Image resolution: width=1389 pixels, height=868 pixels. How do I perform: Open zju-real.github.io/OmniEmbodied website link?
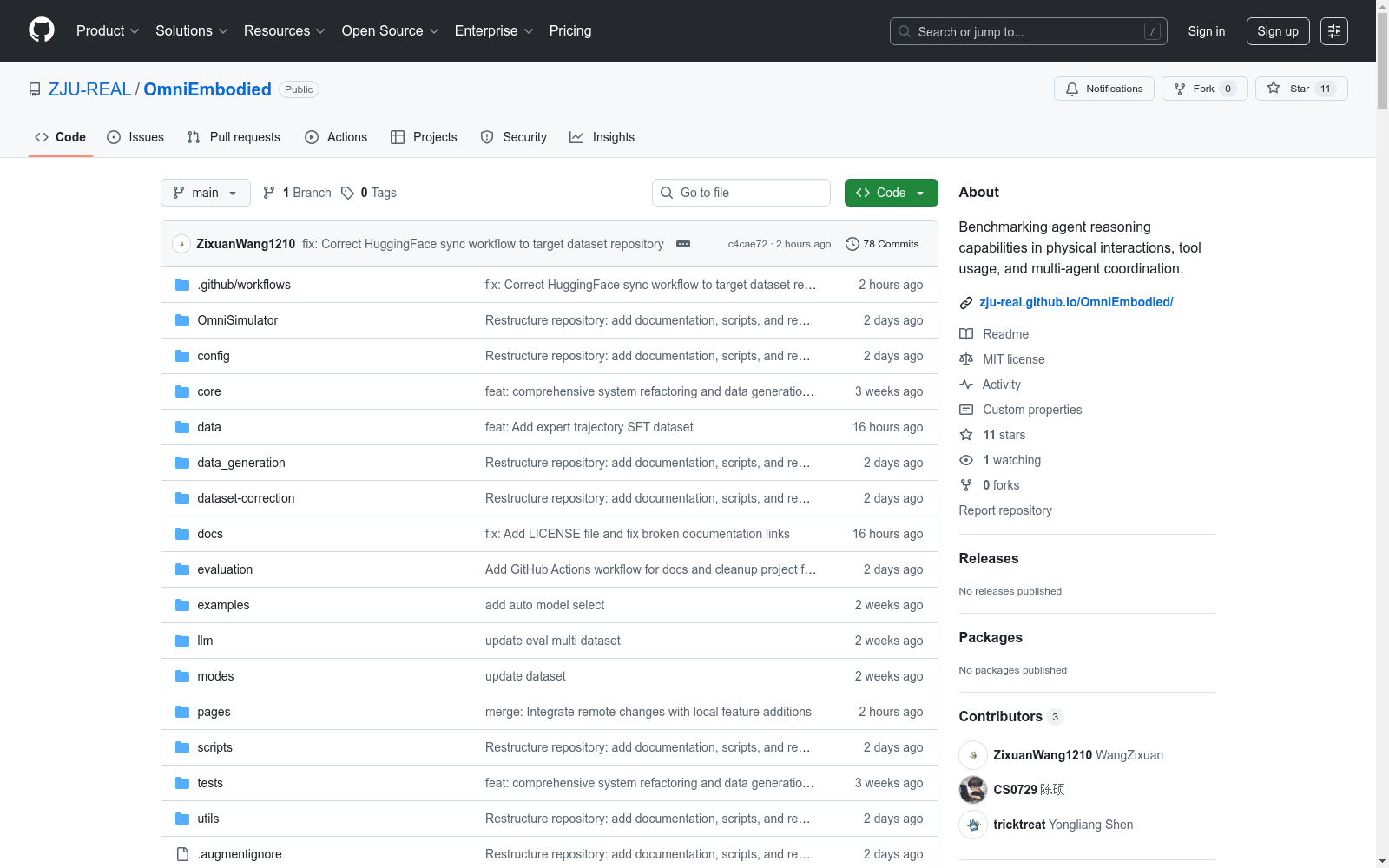[x=1076, y=302]
